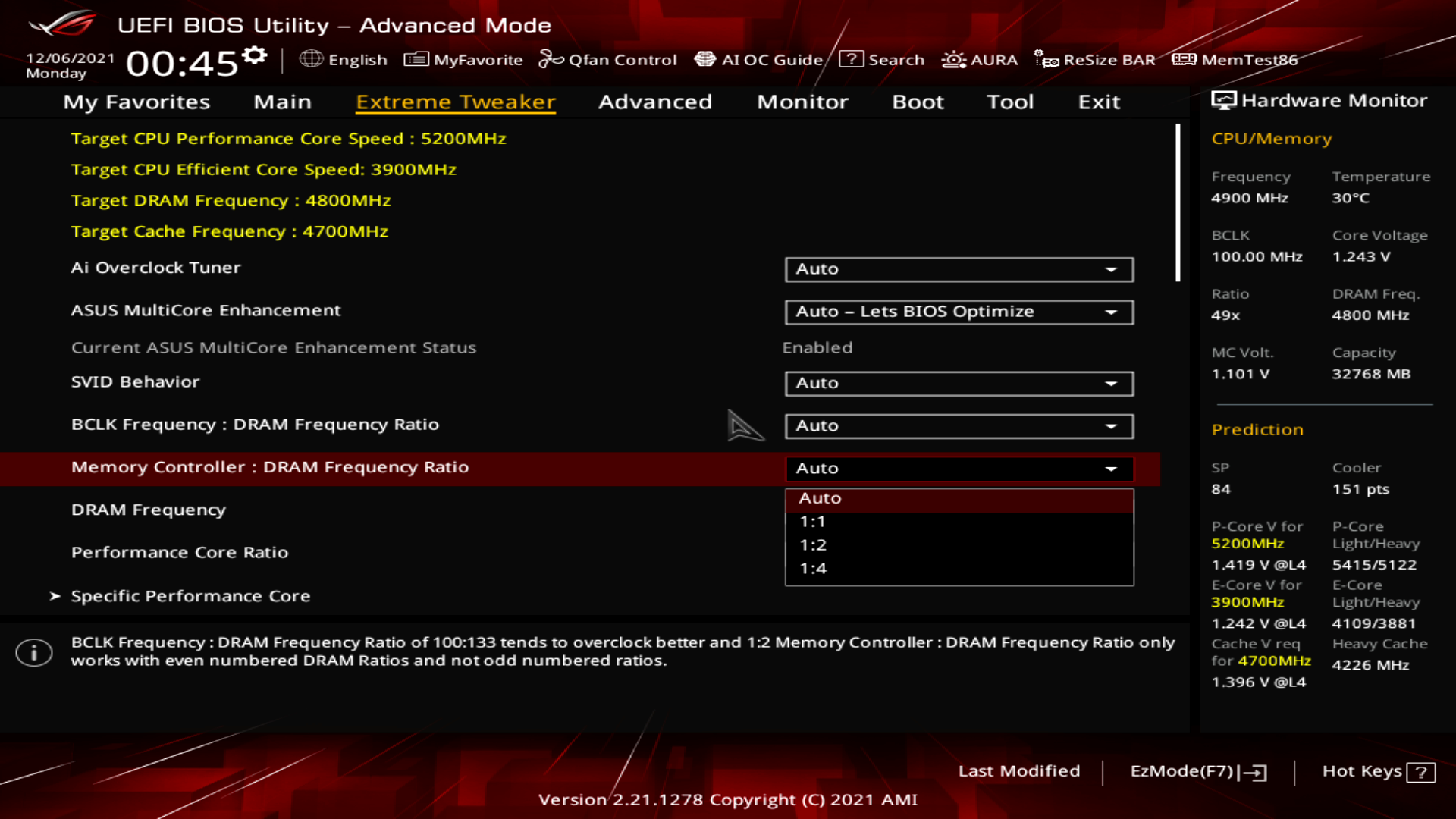Expand the Specific Performance Core submenu

point(190,596)
